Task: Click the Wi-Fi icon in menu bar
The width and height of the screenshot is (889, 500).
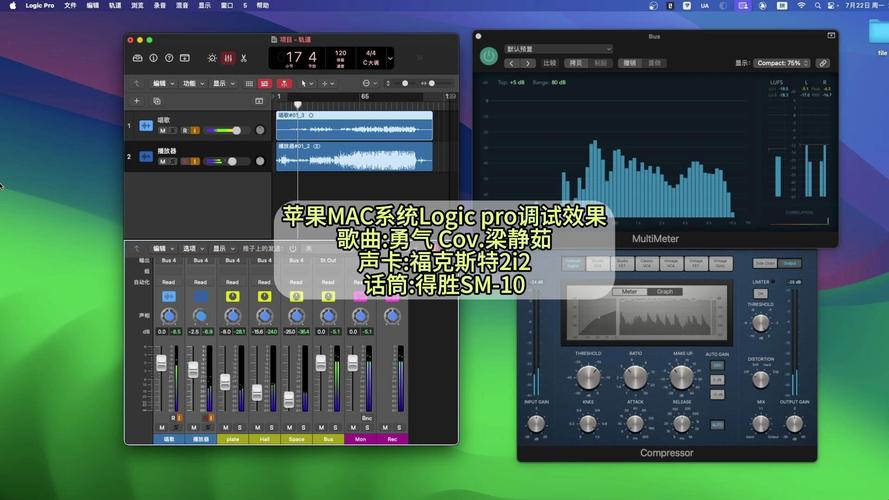Action: (801, 6)
